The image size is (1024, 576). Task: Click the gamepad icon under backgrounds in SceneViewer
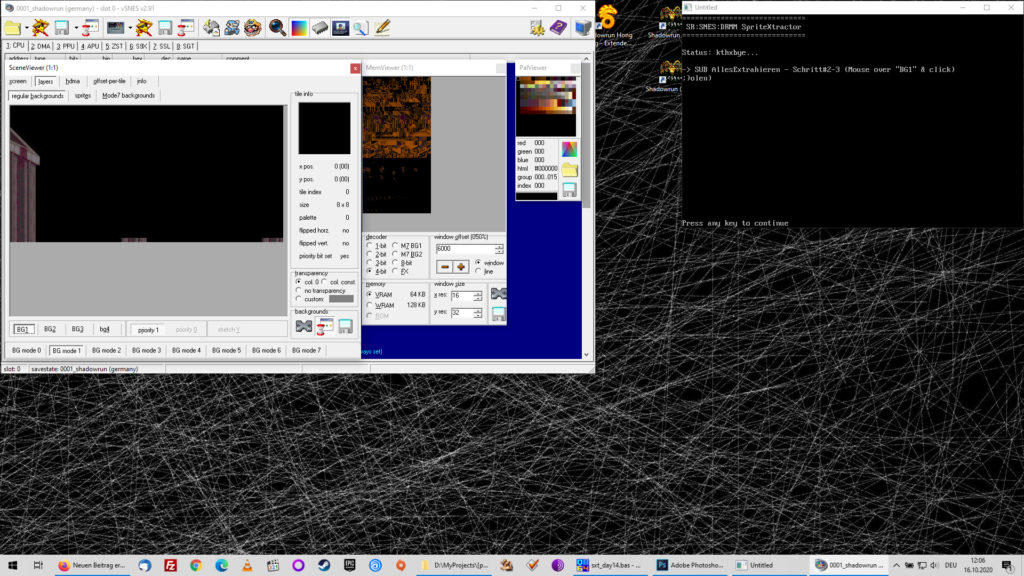click(304, 327)
